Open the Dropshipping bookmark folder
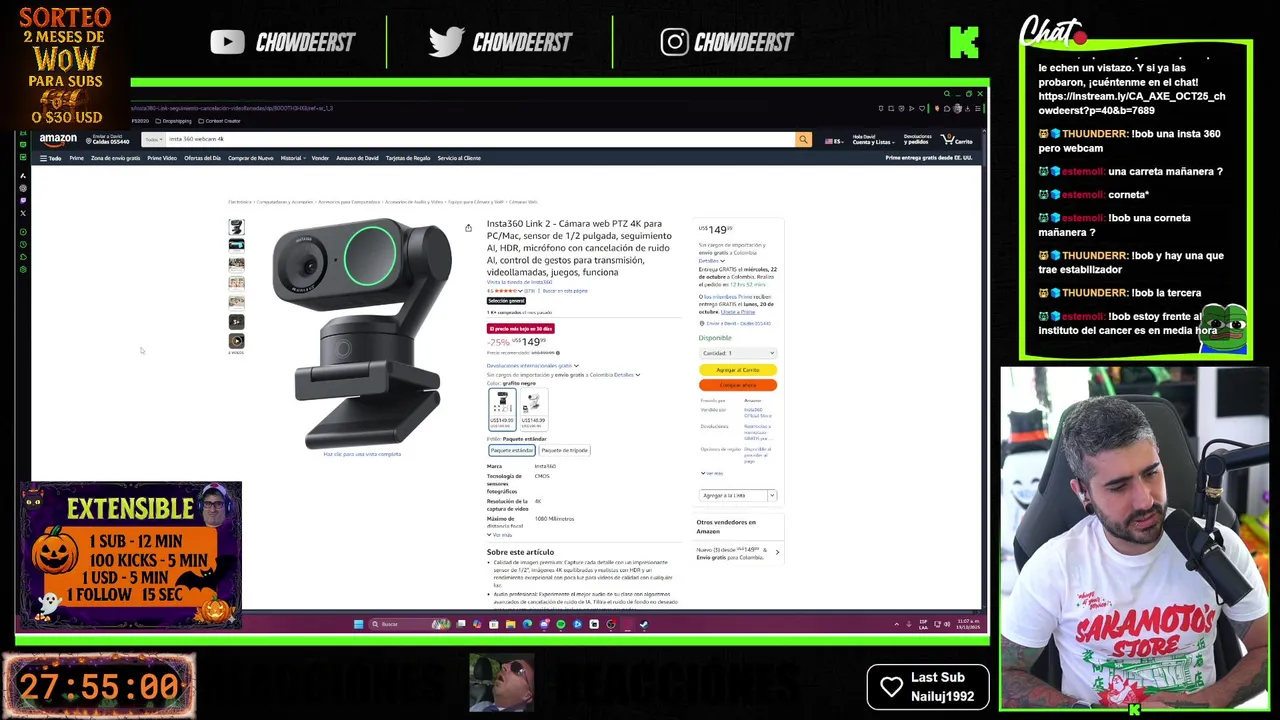 175,121
